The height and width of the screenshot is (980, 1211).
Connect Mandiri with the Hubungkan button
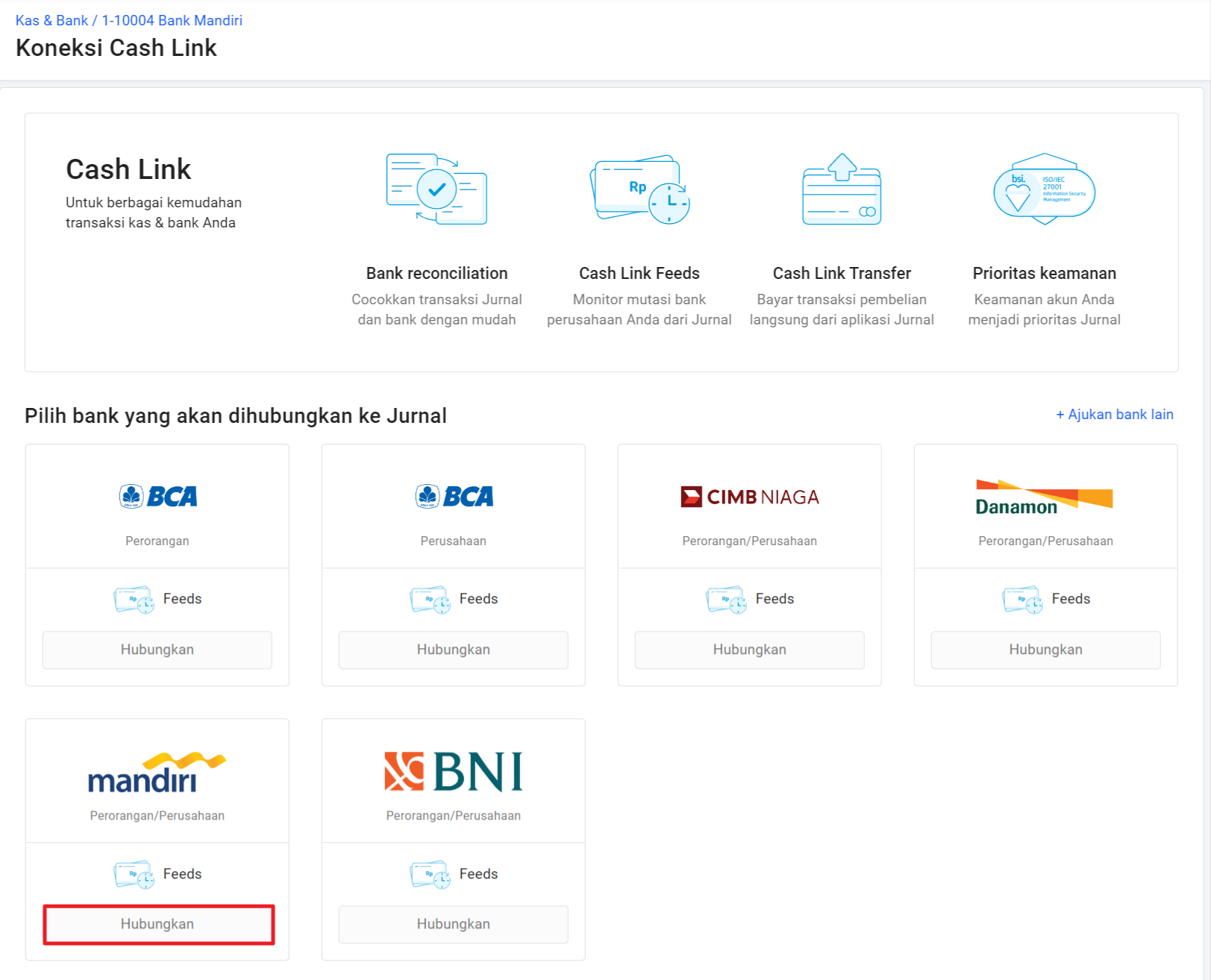pyautogui.click(x=157, y=924)
